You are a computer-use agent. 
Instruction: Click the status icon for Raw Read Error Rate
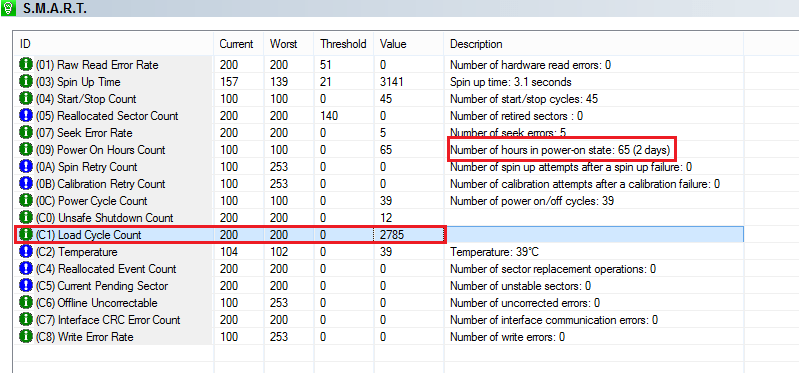point(25,65)
